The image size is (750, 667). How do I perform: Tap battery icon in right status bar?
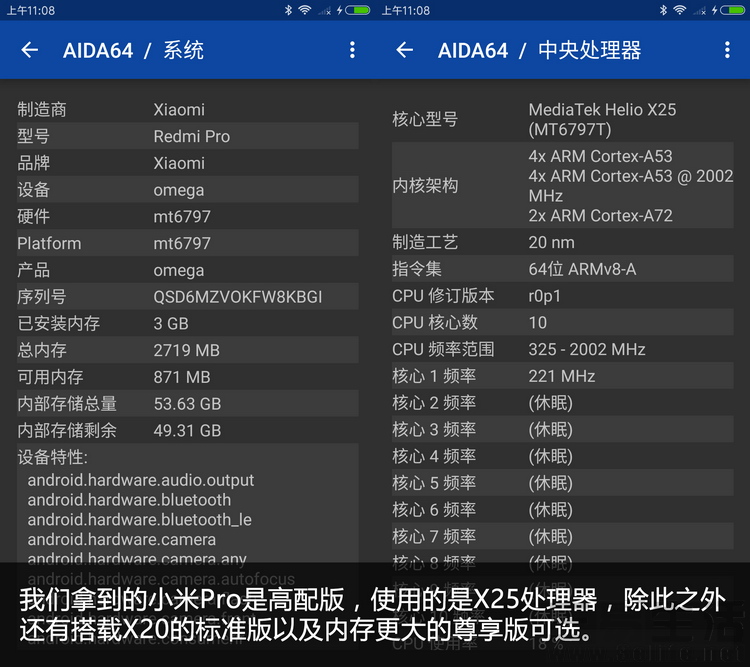(733, 10)
